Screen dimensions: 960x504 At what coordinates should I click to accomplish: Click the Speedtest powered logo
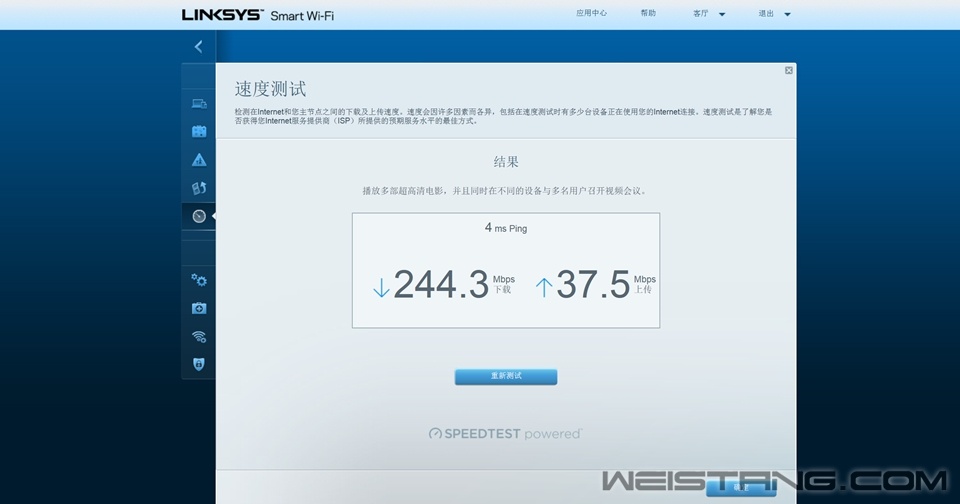pyautogui.click(x=505, y=434)
